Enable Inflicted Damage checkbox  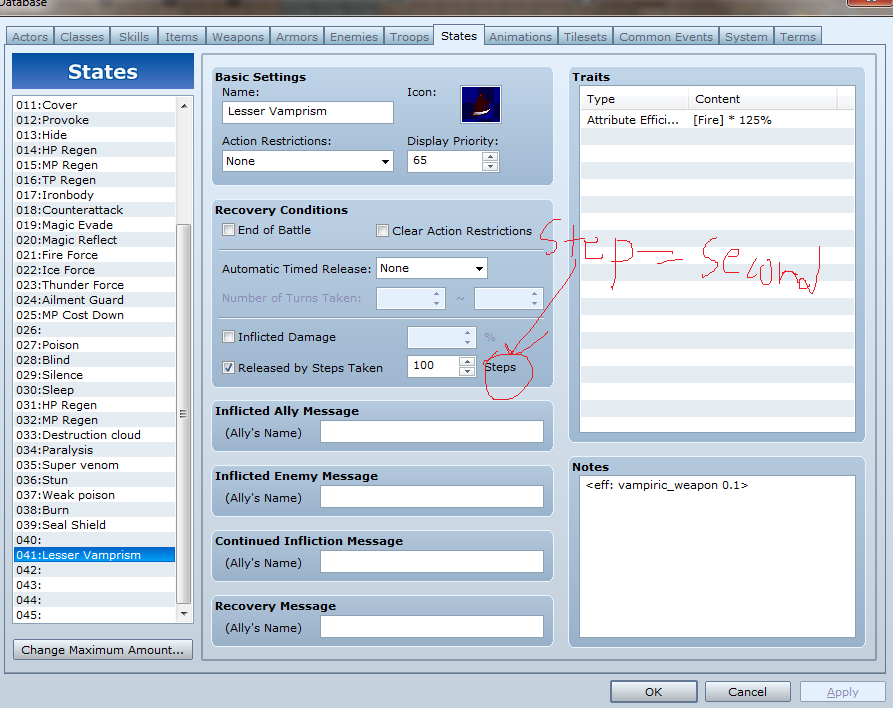point(228,337)
